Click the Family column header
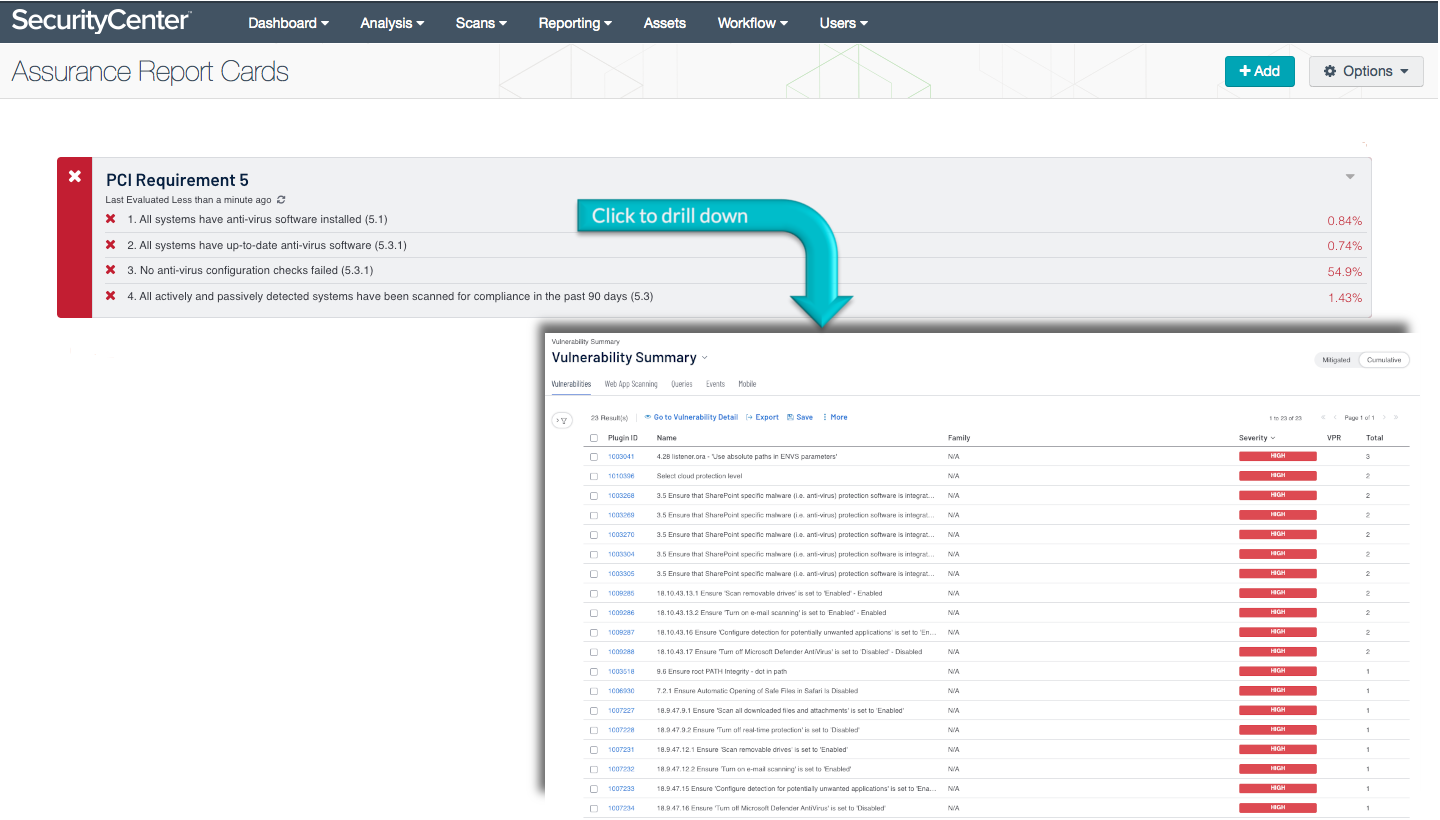 click(x=959, y=438)
